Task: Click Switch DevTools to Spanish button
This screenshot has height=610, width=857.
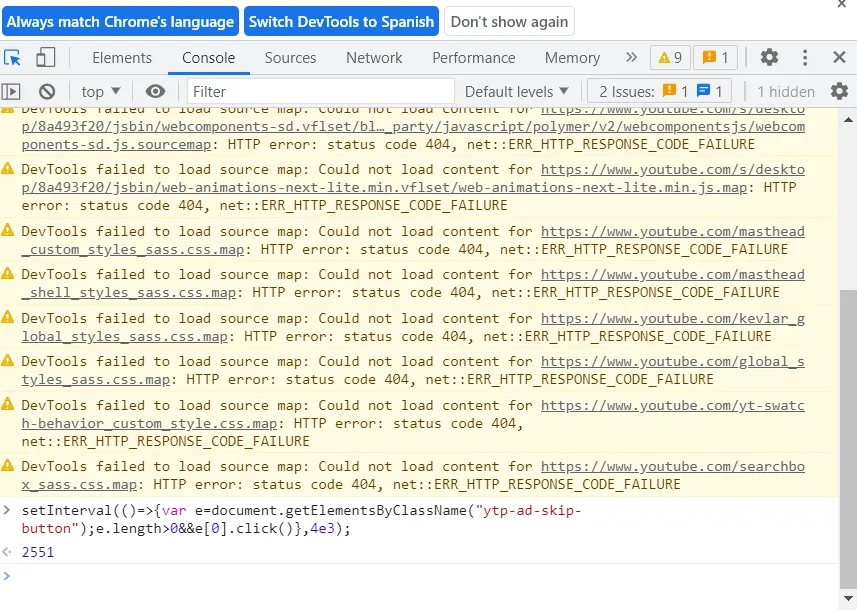Action: pyautogui.click(x=341, y=21)
